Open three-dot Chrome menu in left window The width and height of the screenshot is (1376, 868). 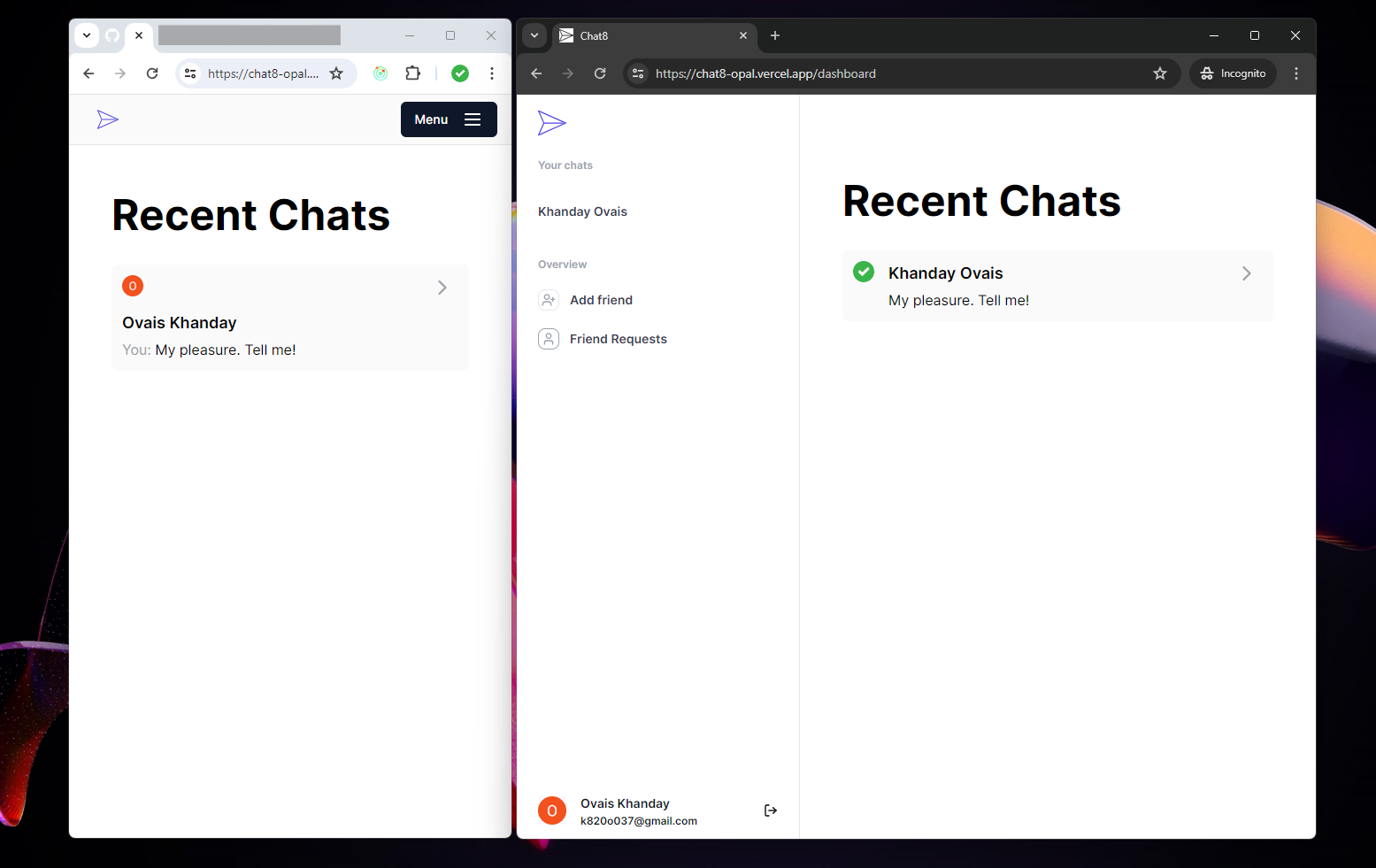(492, 73)
